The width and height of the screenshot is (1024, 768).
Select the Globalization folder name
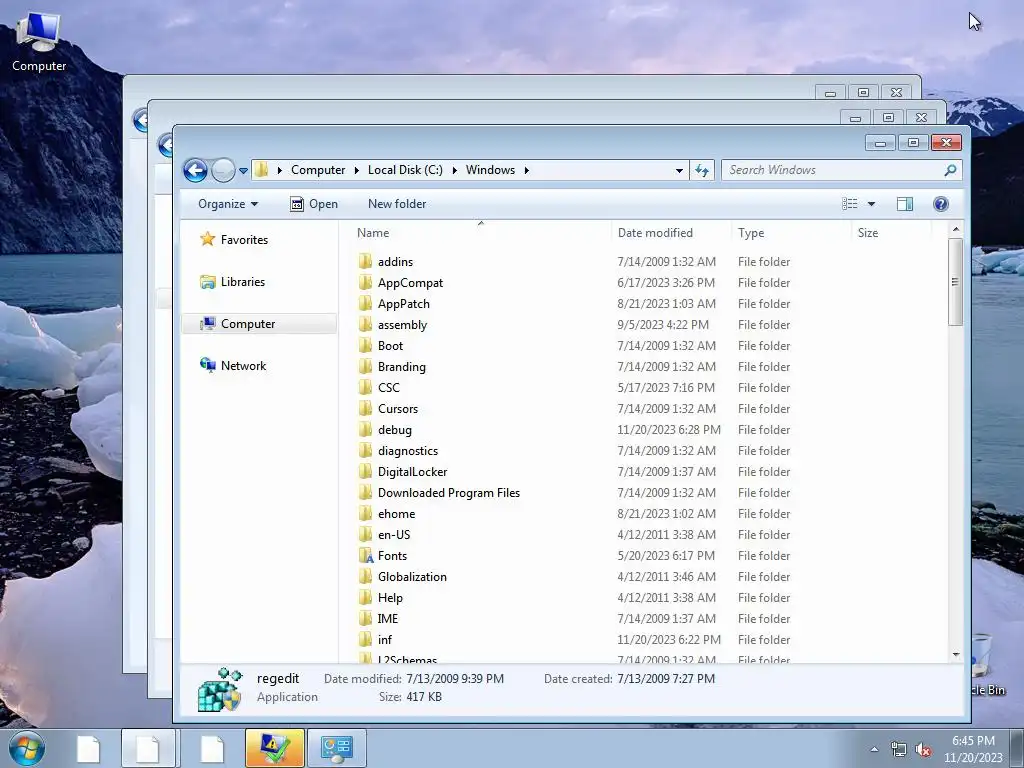click(412, 577)
